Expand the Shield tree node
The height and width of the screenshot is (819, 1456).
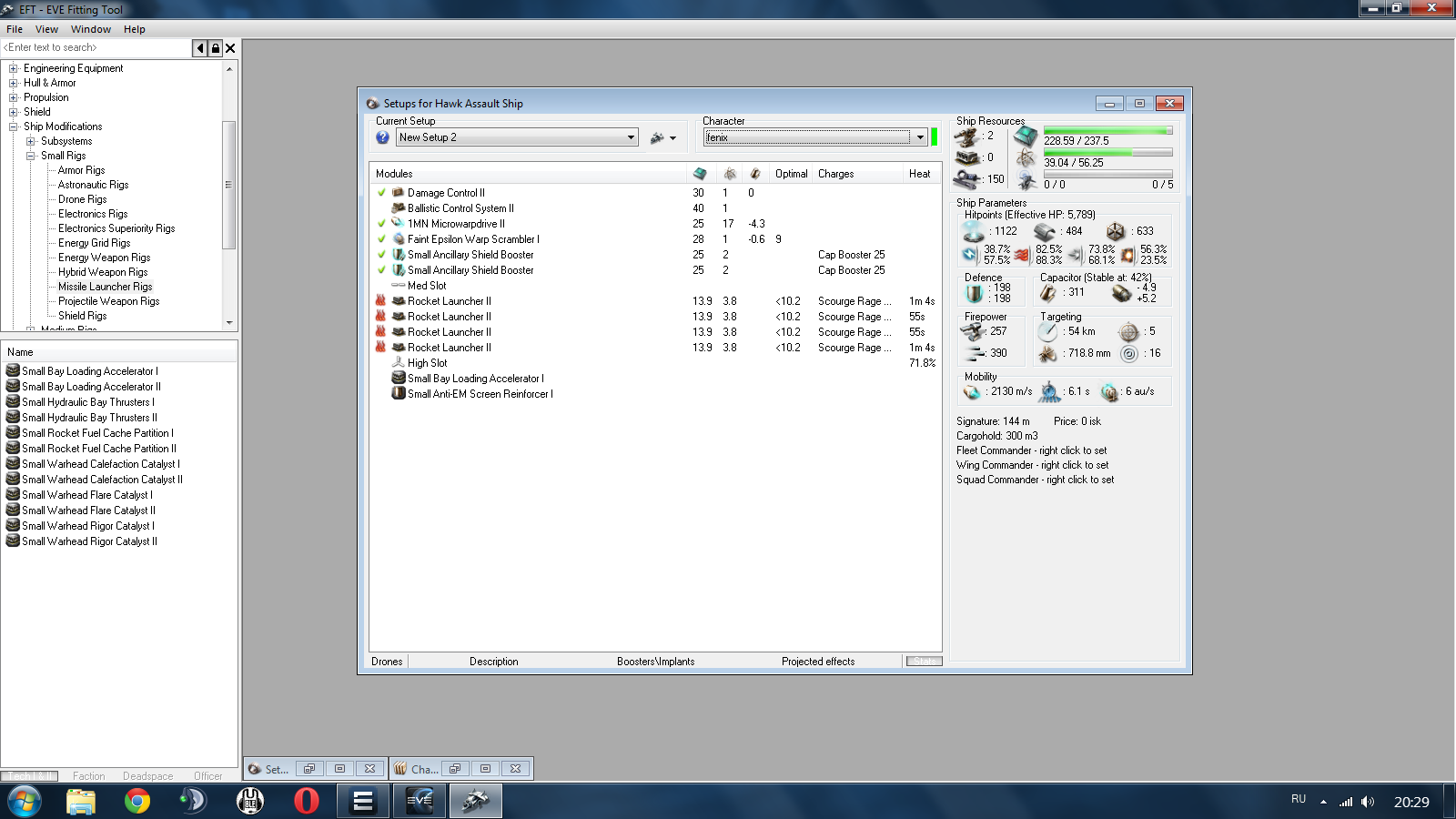point(13,112)
